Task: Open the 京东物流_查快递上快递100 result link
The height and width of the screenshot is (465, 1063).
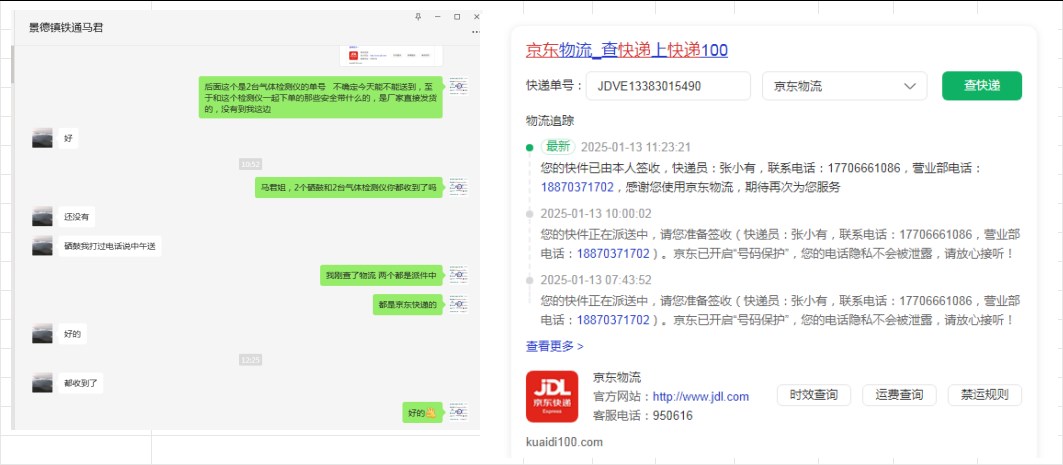Action: click(626, 49)
